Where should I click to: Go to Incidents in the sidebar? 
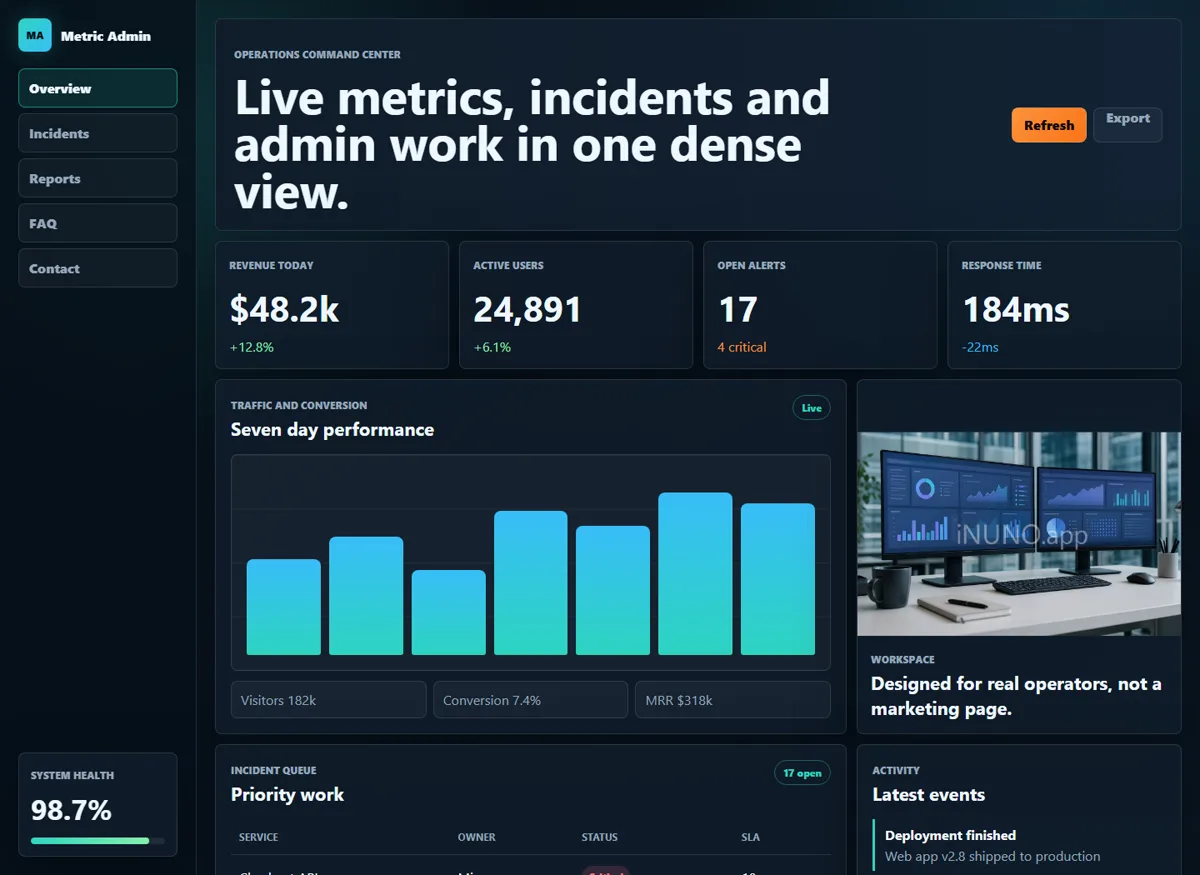(98, 133)
